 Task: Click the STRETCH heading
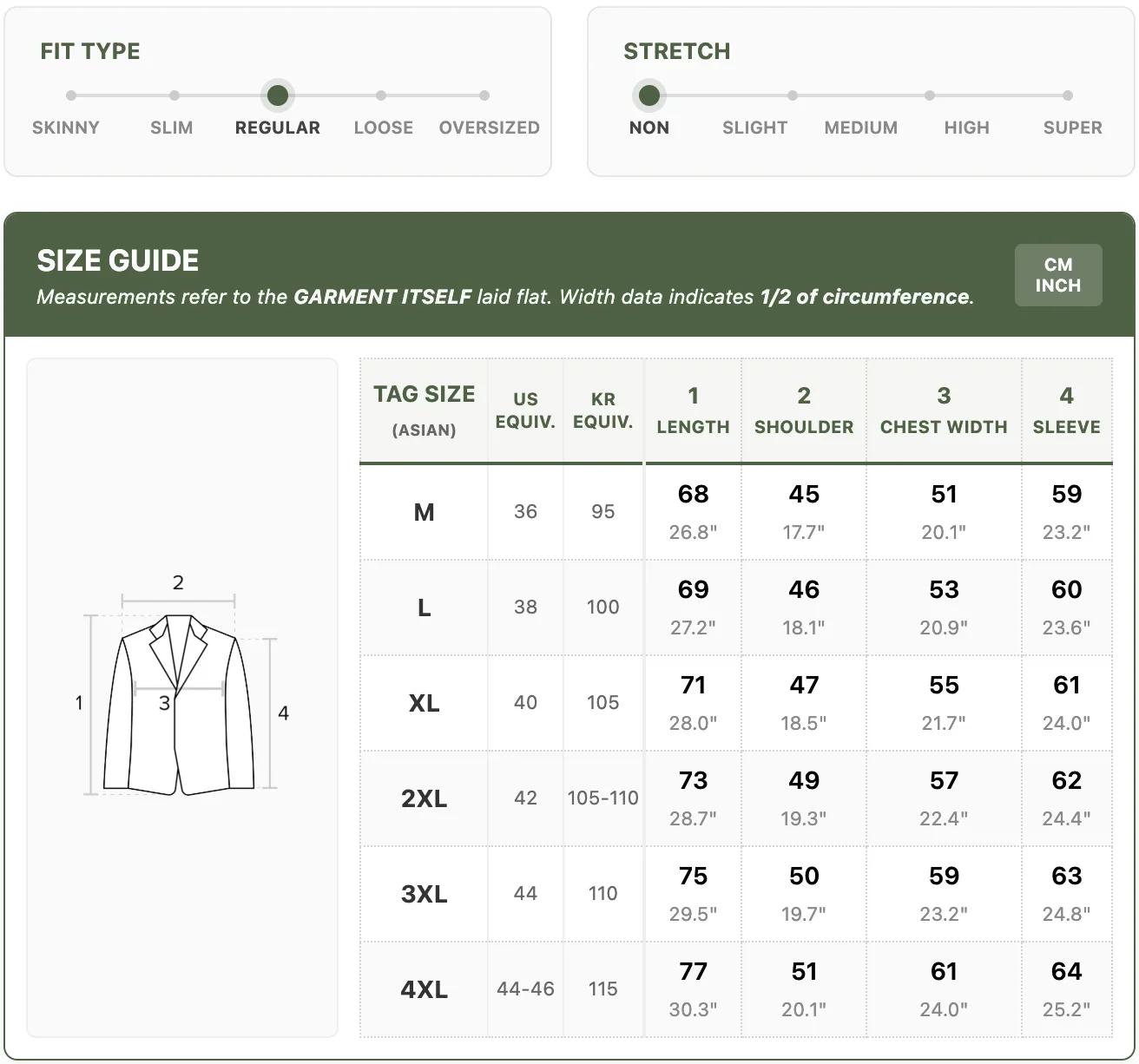677,51
